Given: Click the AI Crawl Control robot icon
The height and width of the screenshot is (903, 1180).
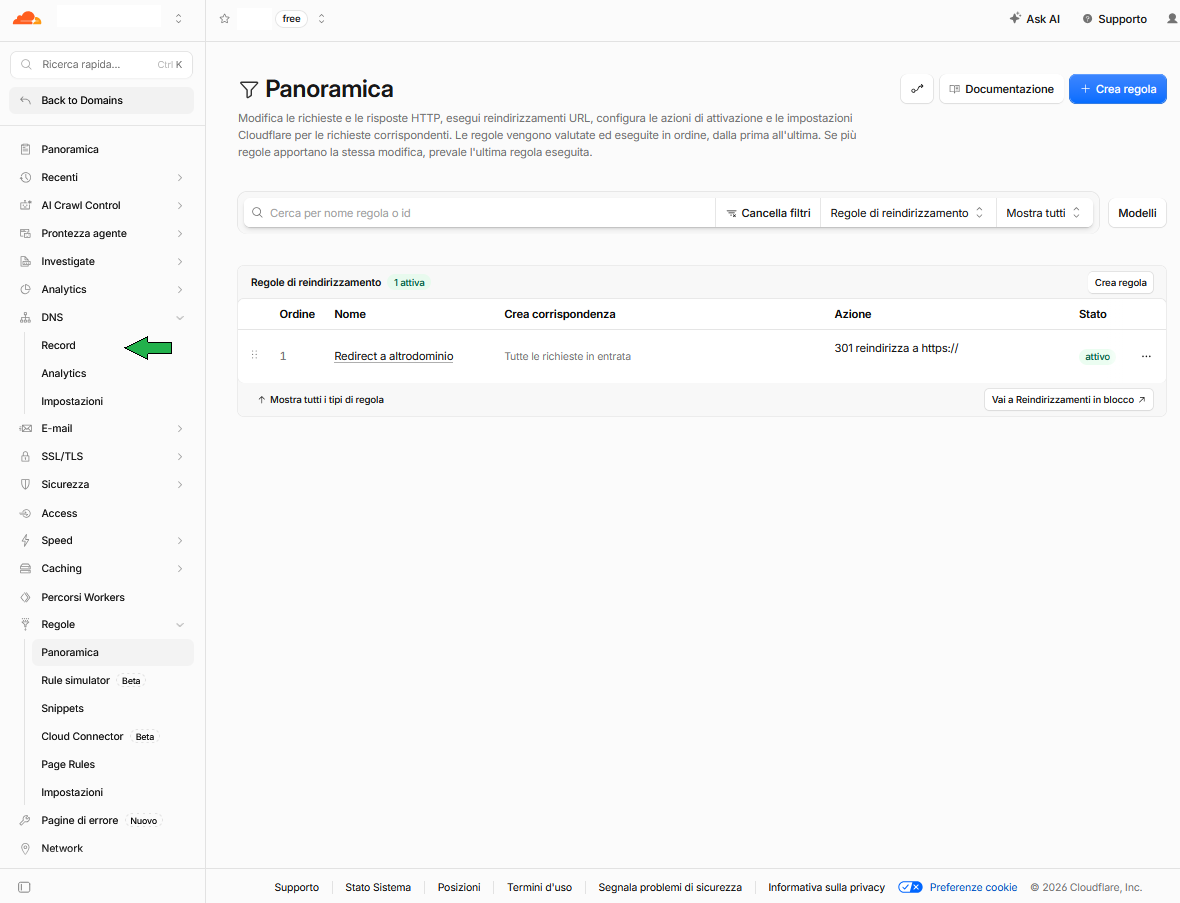Looking at the screenshot, I should [26, 205].
